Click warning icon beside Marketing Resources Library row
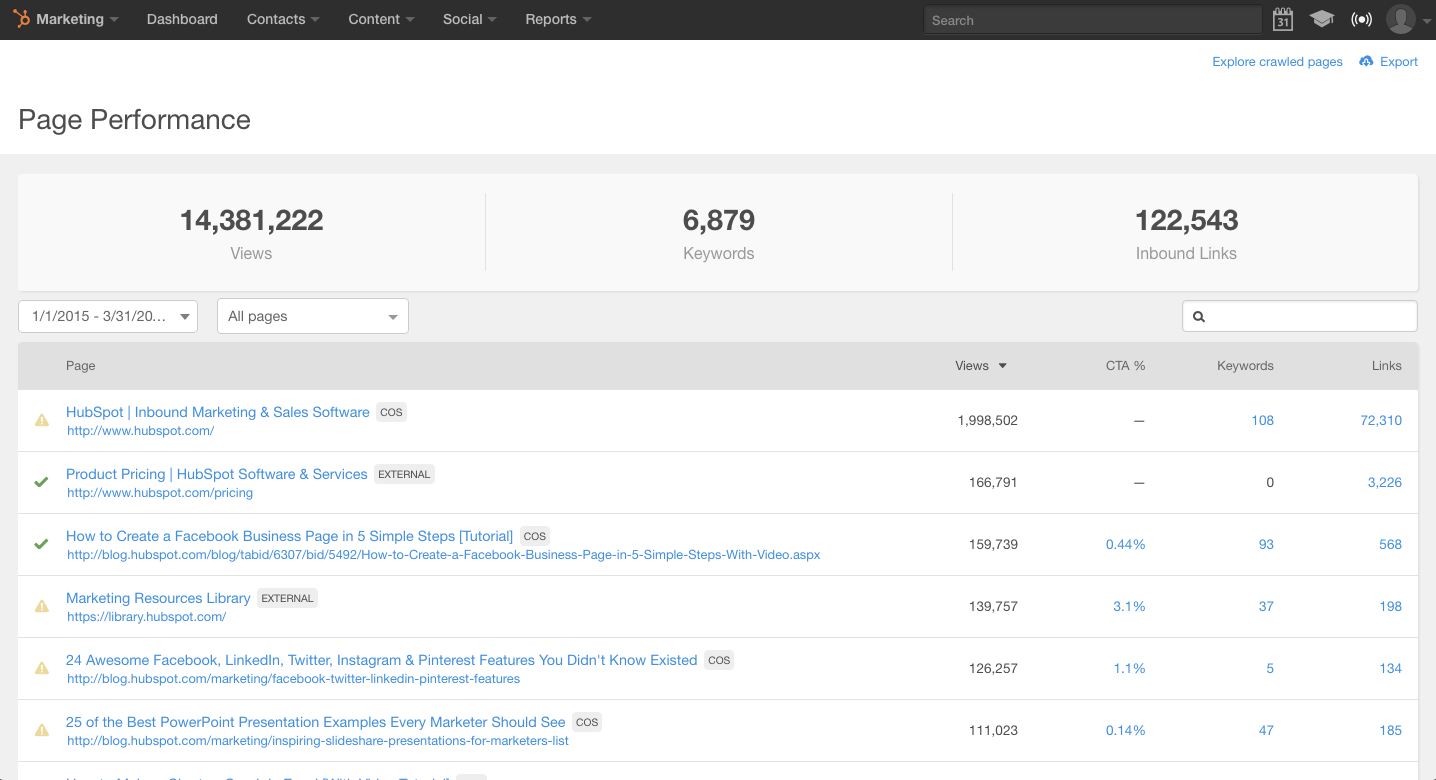This screenshot has width=1436, height=780. [x=42, y=606]
